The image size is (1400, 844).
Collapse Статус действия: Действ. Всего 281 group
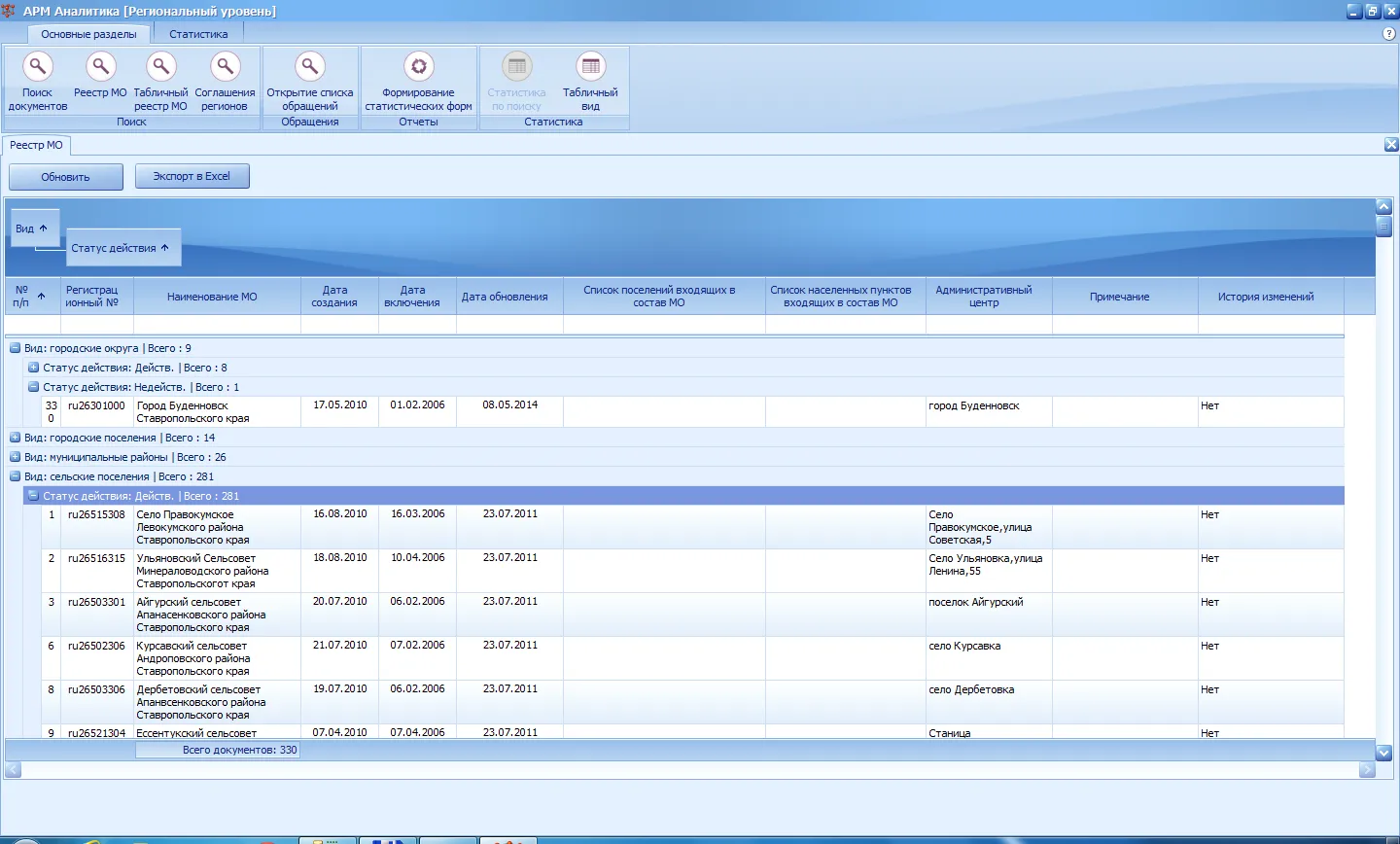click(33, 496)
